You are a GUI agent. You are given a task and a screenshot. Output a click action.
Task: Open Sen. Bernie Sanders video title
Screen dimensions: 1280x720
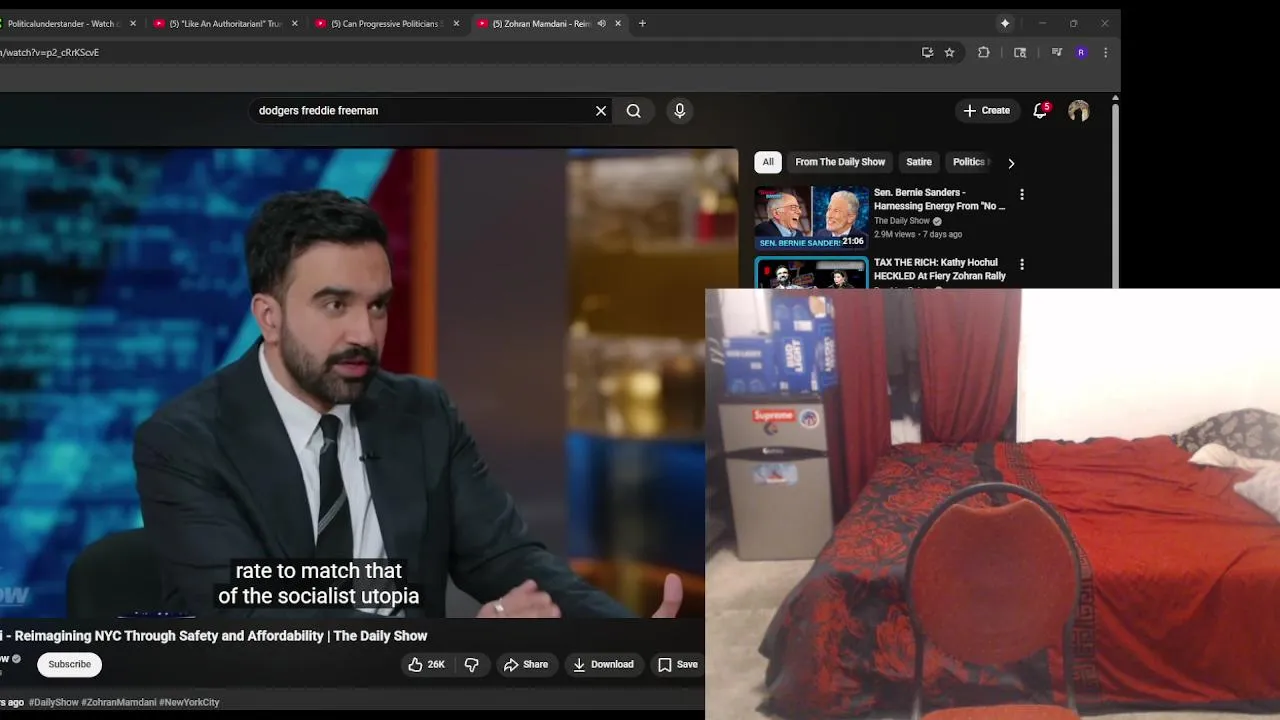tap(939, 199)
